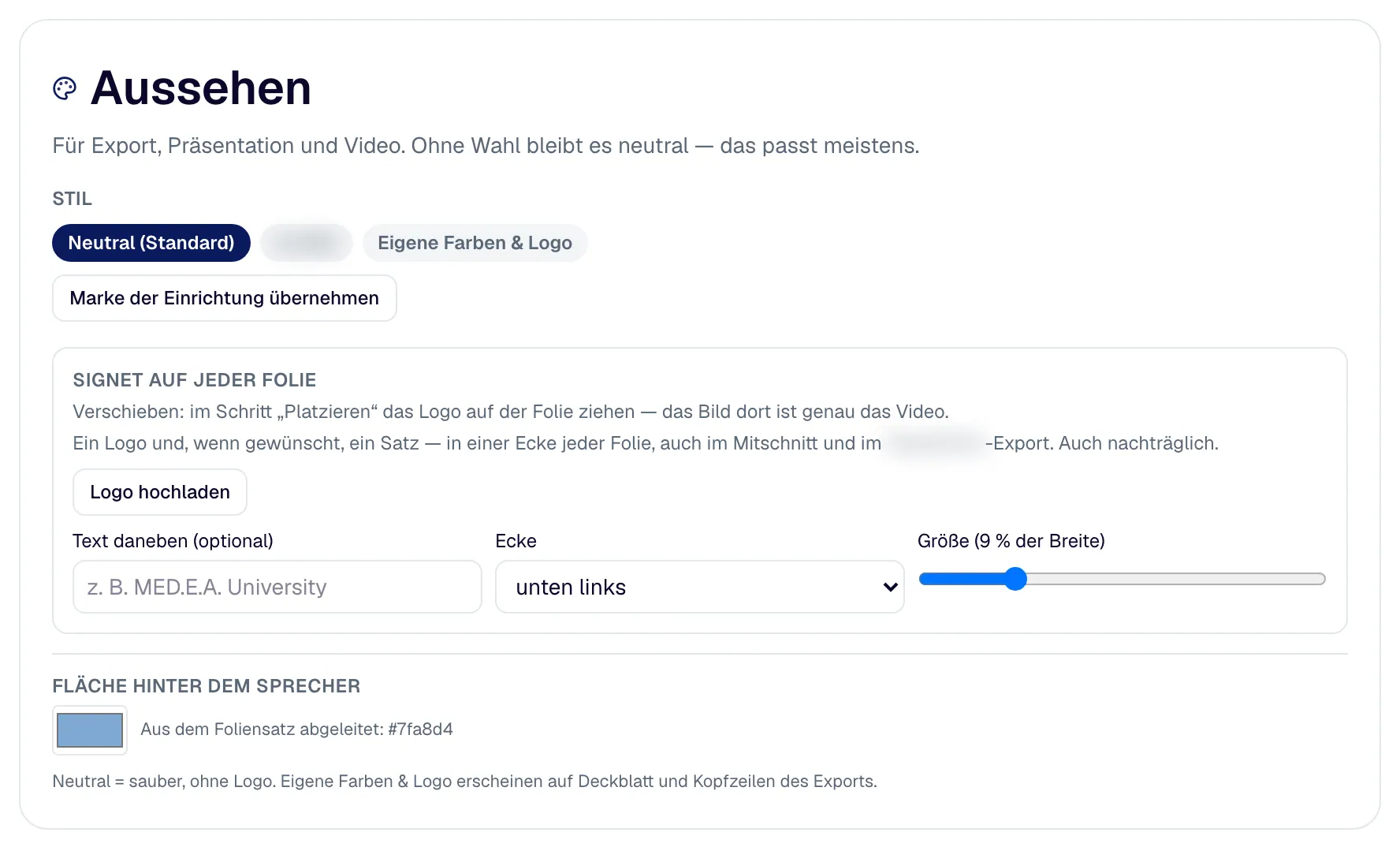Click the Logo hochladen button
The image size is (1400, 847).
[x=160, y=492]
